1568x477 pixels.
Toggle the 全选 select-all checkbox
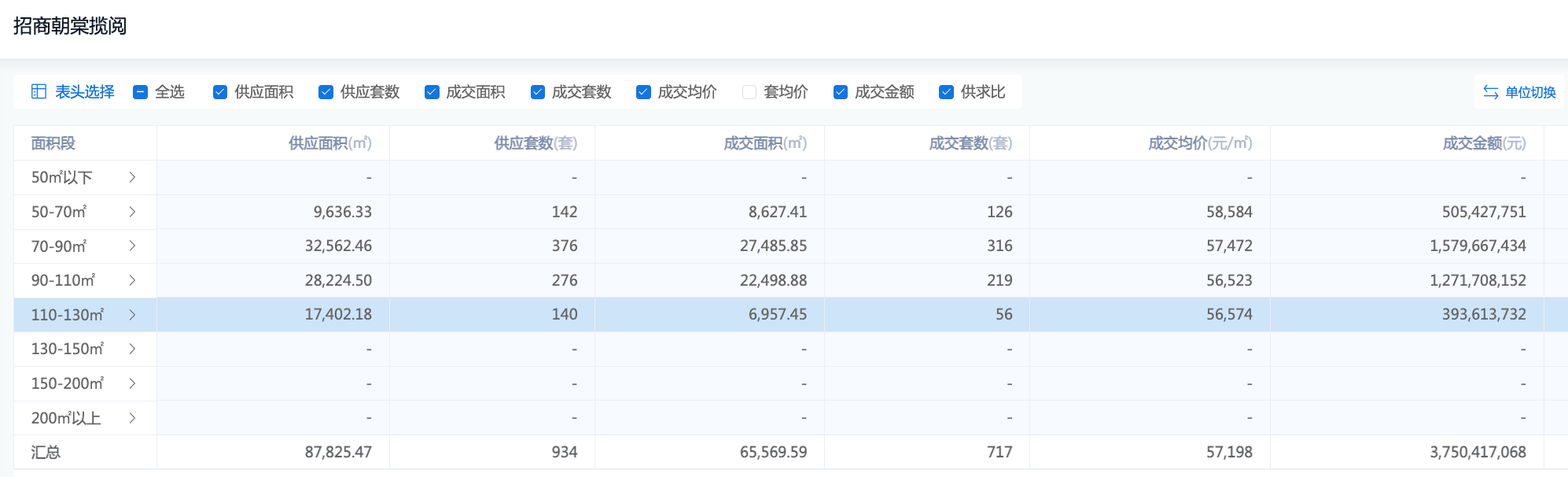pos(141,92)
